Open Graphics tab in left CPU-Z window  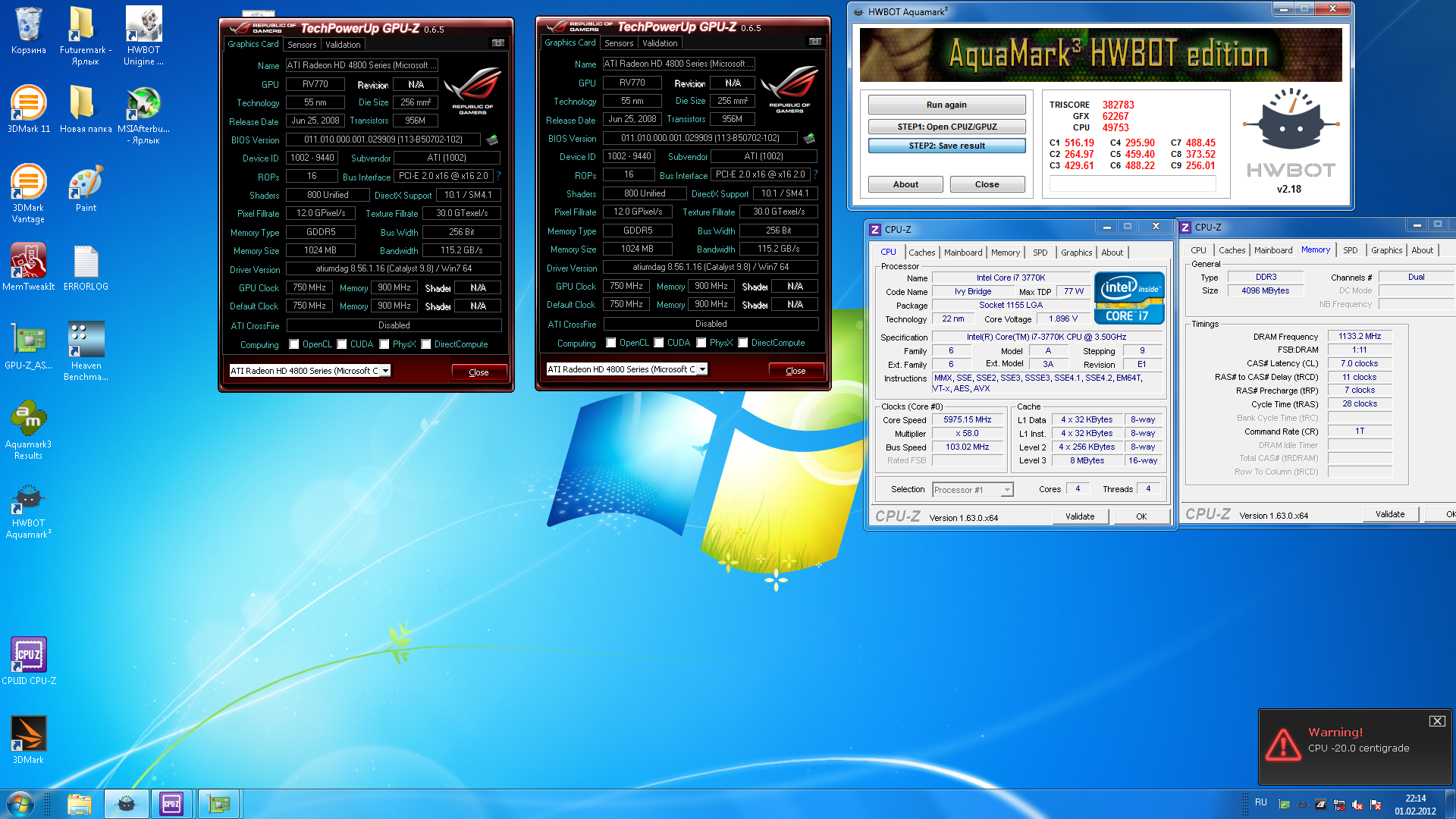pyautogui.click(x=1076, y=253)
